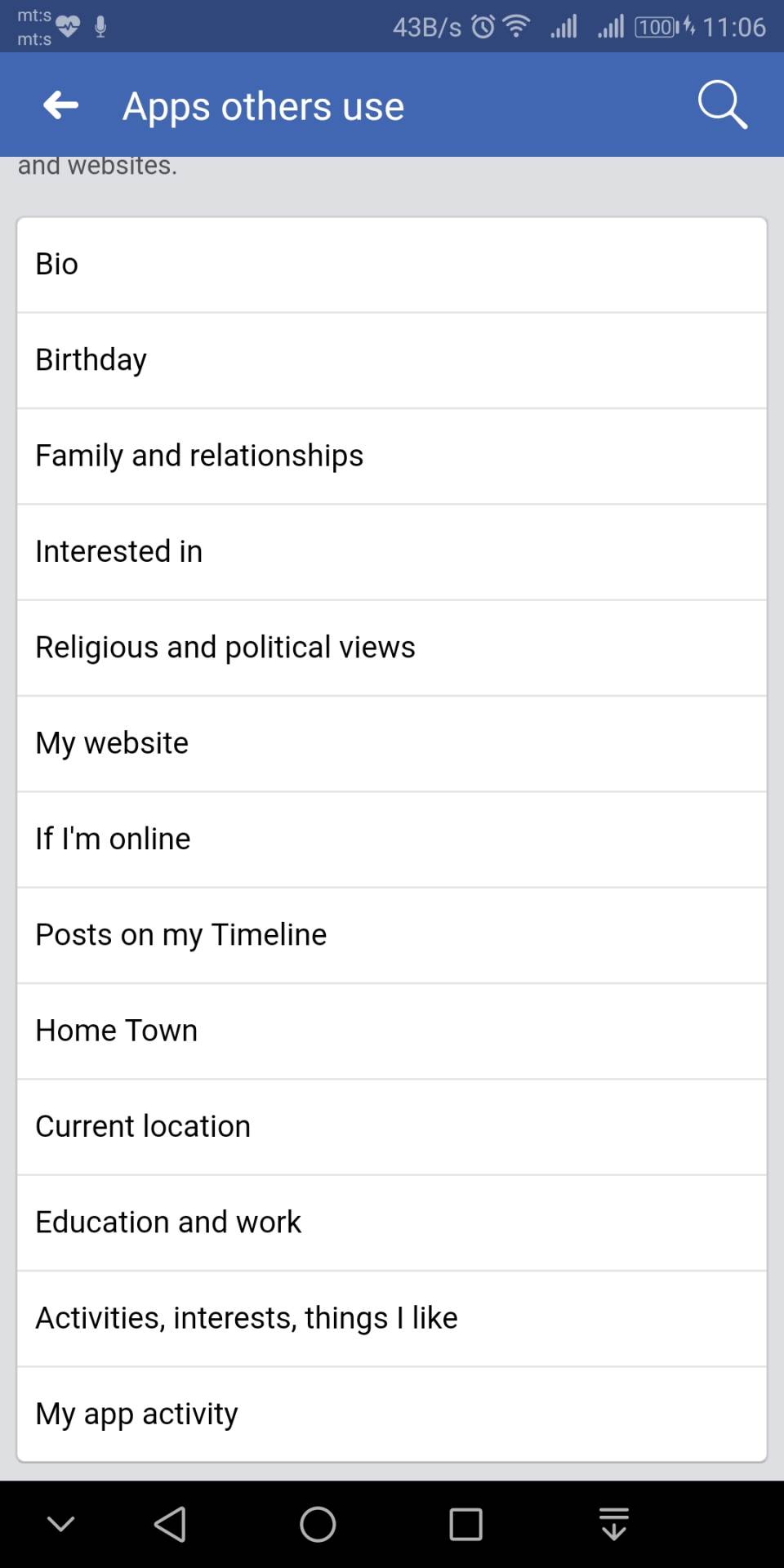Select the Birthday option
784x1568 pixels.
392,360
